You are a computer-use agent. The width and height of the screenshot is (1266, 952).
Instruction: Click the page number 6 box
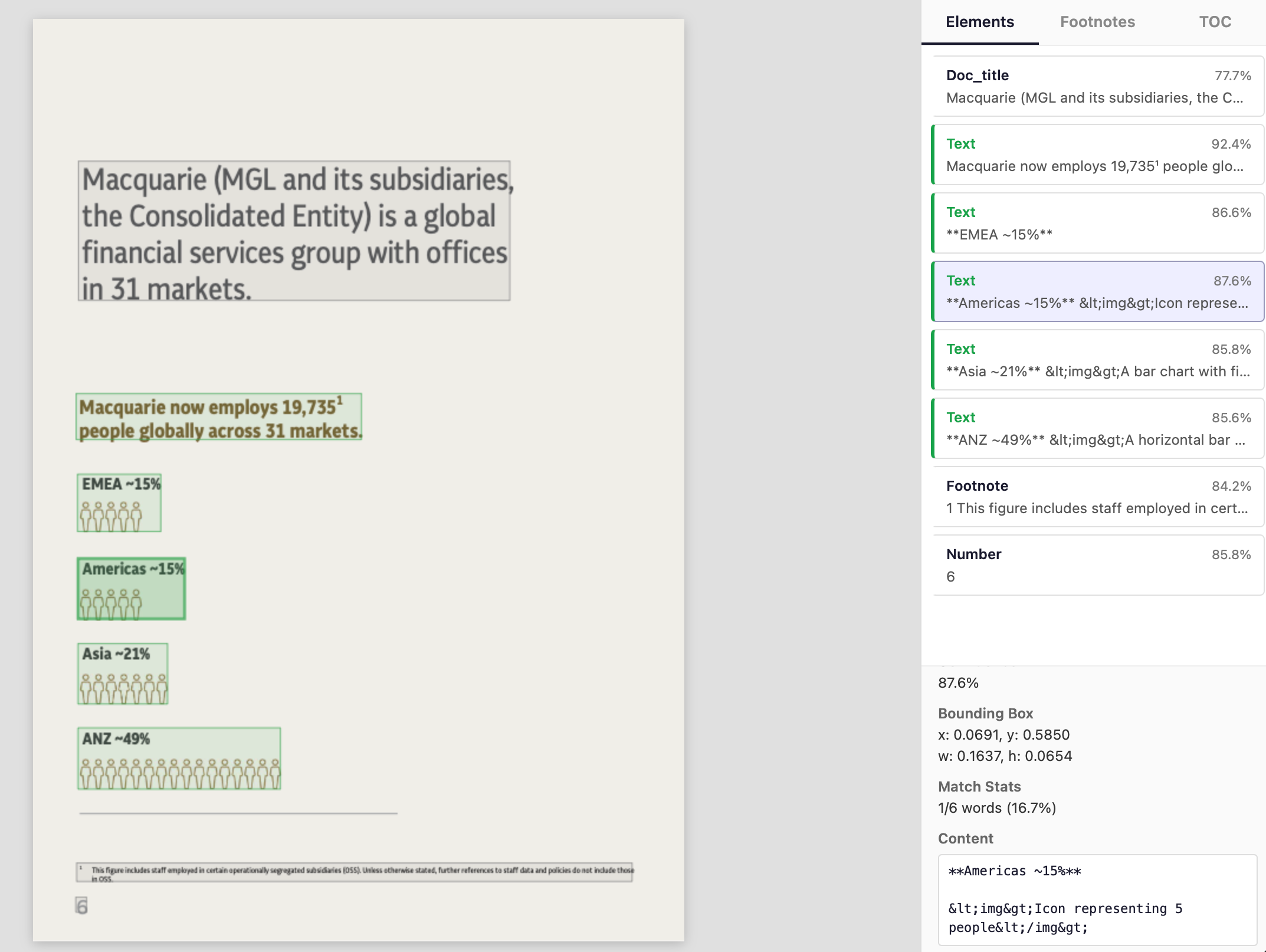[81, 905]
